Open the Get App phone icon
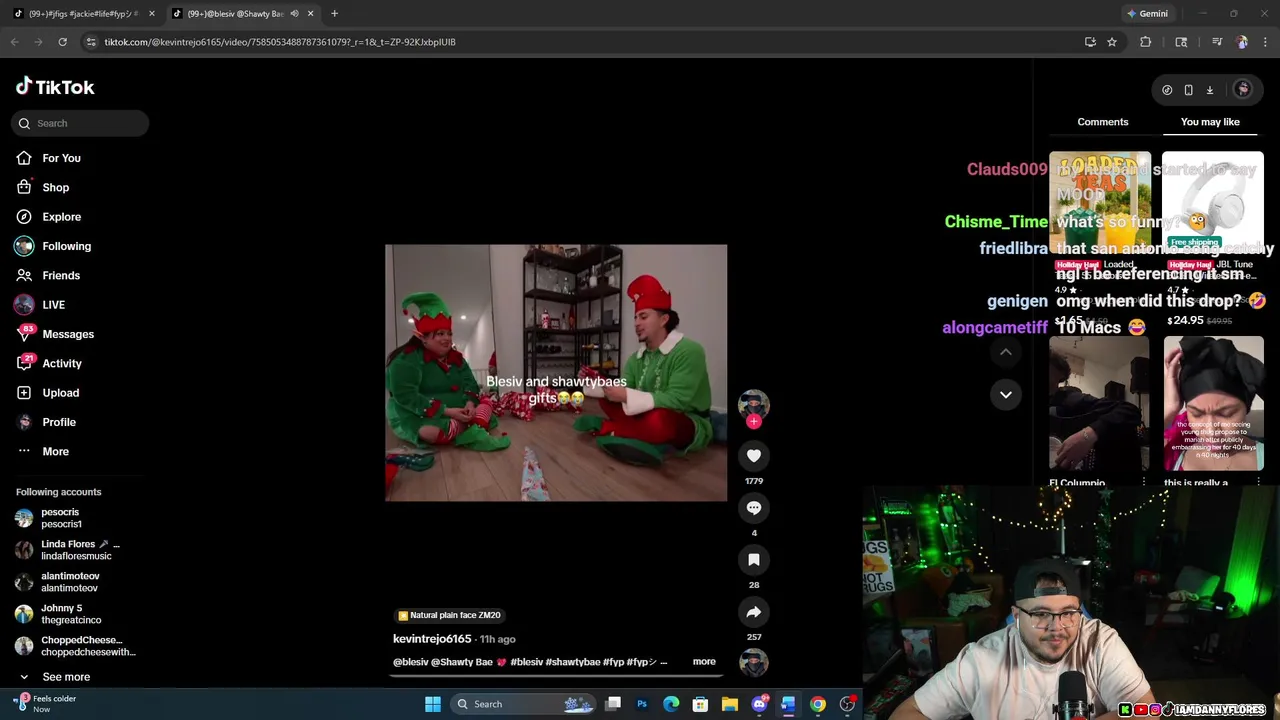This screenshot has width=1280, height=720. [x=1188, y=90]
